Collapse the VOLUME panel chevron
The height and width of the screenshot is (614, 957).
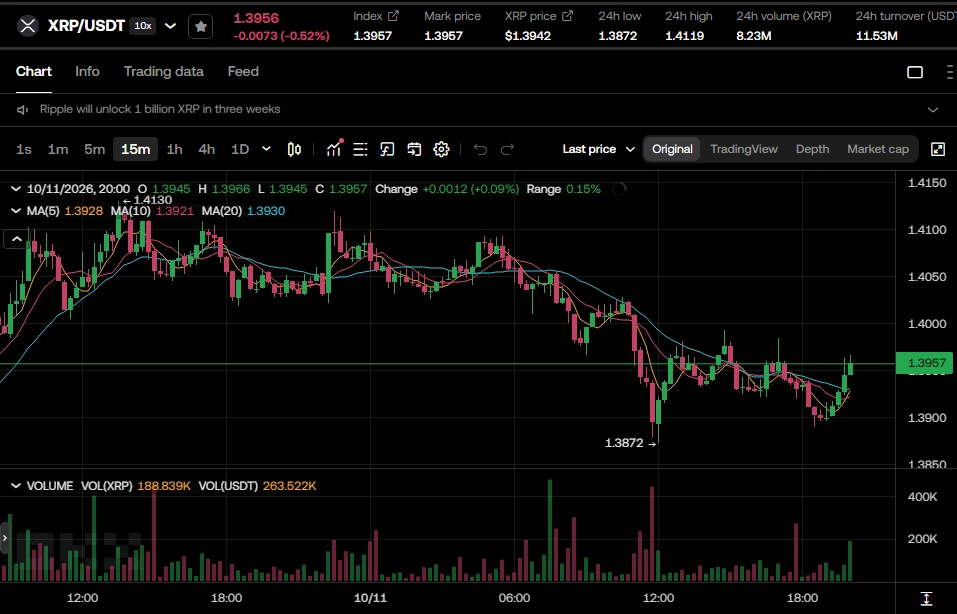click(x=16, y=486)
